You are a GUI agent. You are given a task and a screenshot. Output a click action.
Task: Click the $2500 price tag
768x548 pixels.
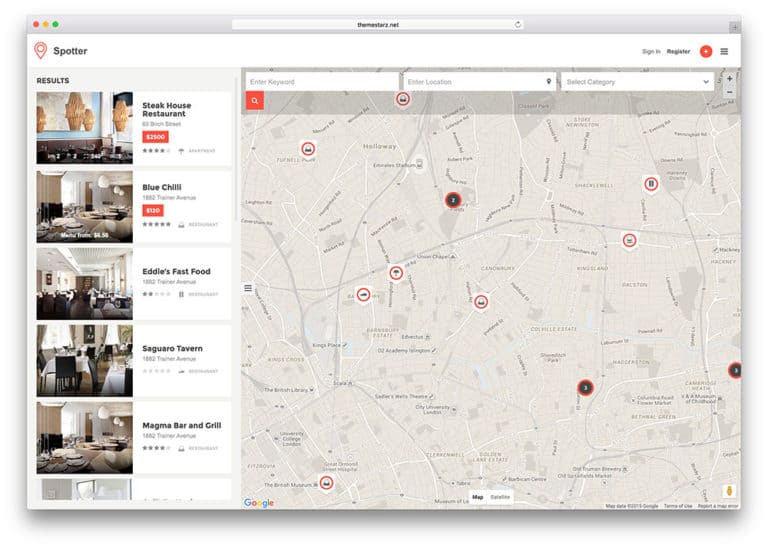[155, 137]
